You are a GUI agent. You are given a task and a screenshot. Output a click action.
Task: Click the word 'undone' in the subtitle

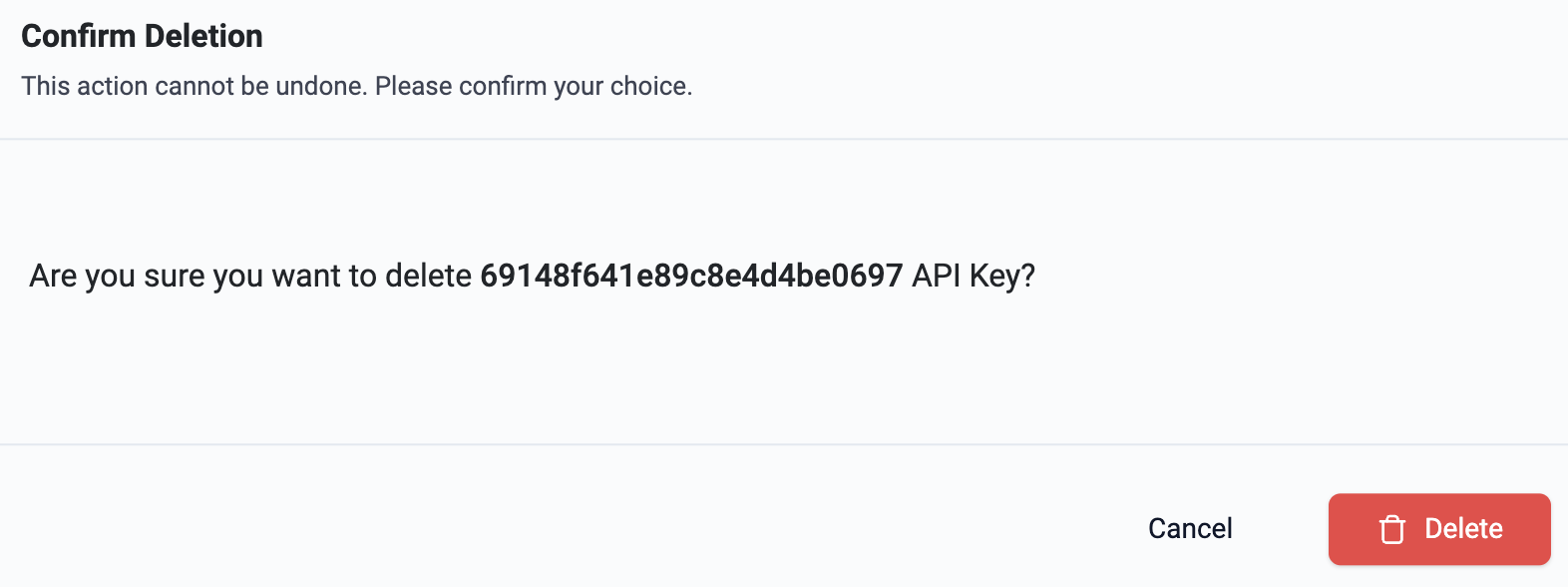(x=321, y=86)
